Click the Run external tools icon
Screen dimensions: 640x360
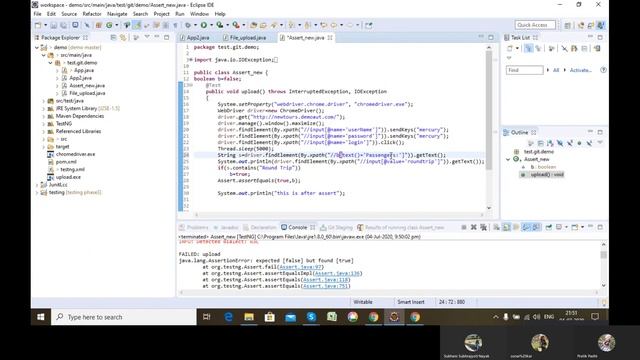(236, 25)
